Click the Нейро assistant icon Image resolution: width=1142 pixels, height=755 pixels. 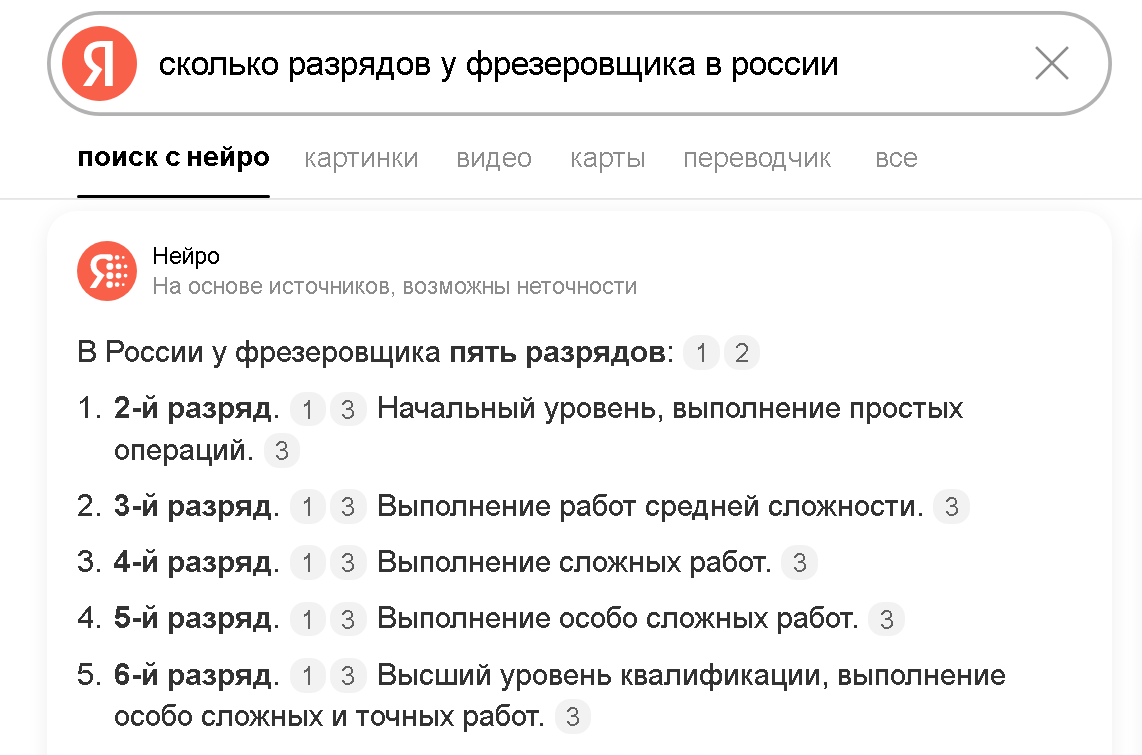coord(107,271)
